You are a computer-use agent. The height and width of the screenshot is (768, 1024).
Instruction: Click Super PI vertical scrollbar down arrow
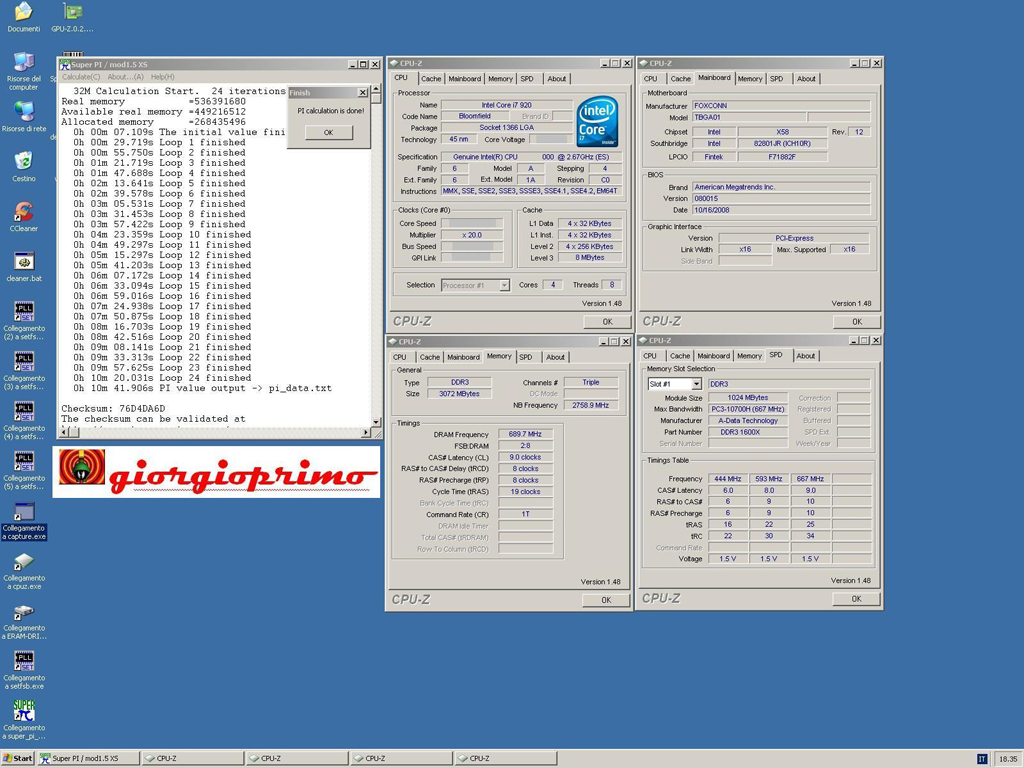(x=376, y=422)
